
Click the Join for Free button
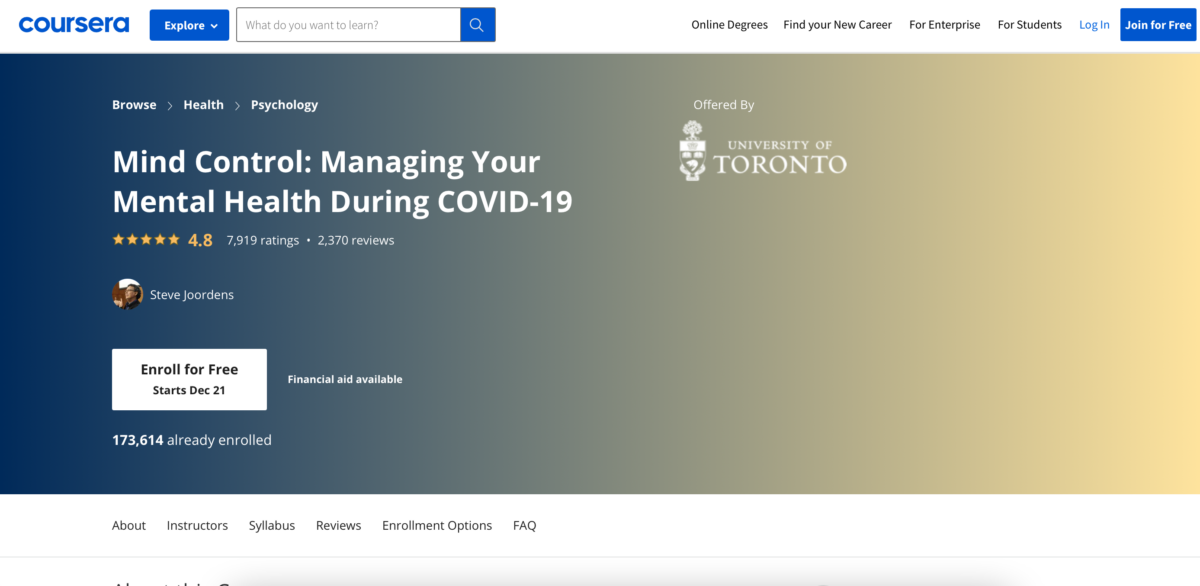point(1158,25)
